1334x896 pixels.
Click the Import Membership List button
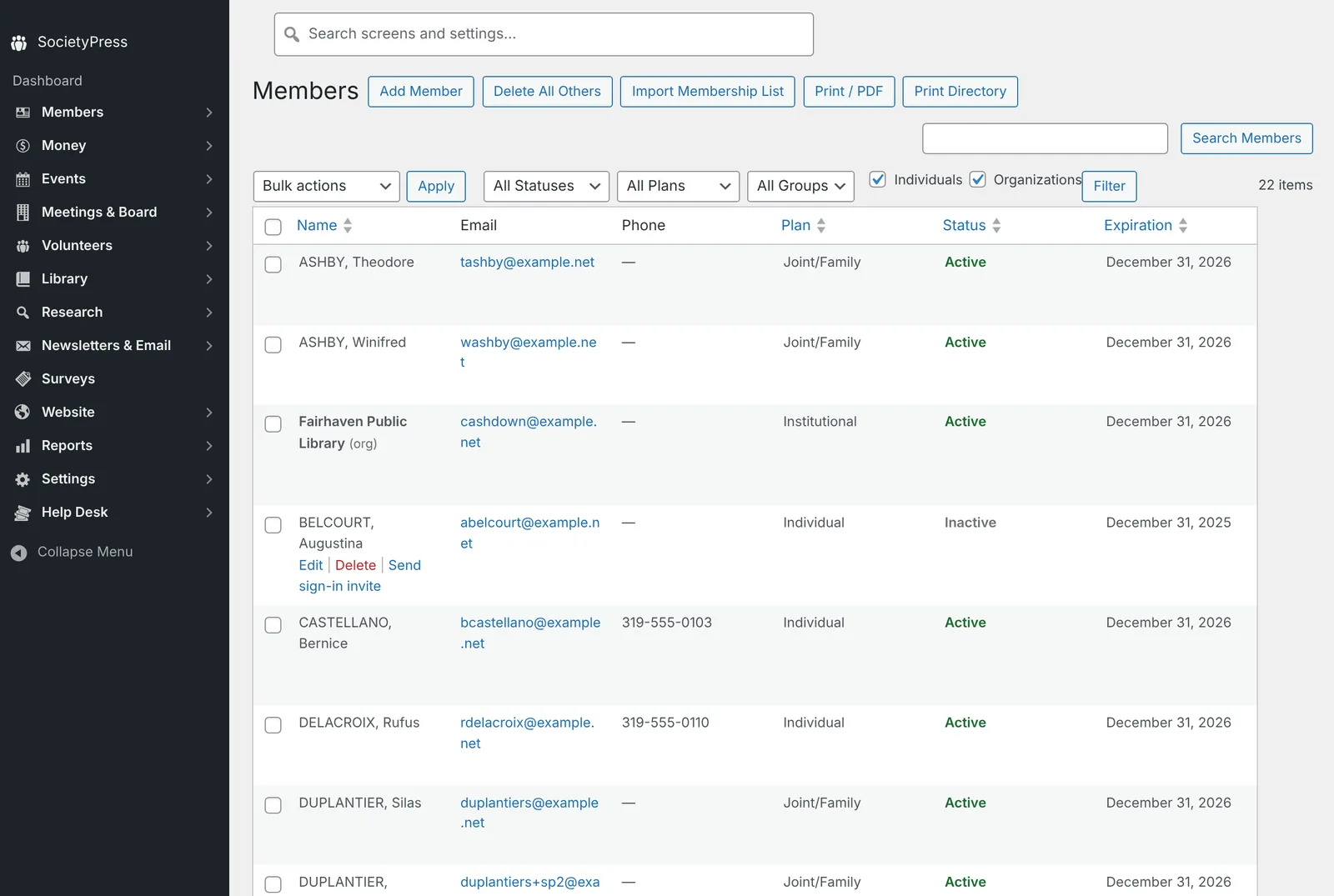click(x=708, y=92)
